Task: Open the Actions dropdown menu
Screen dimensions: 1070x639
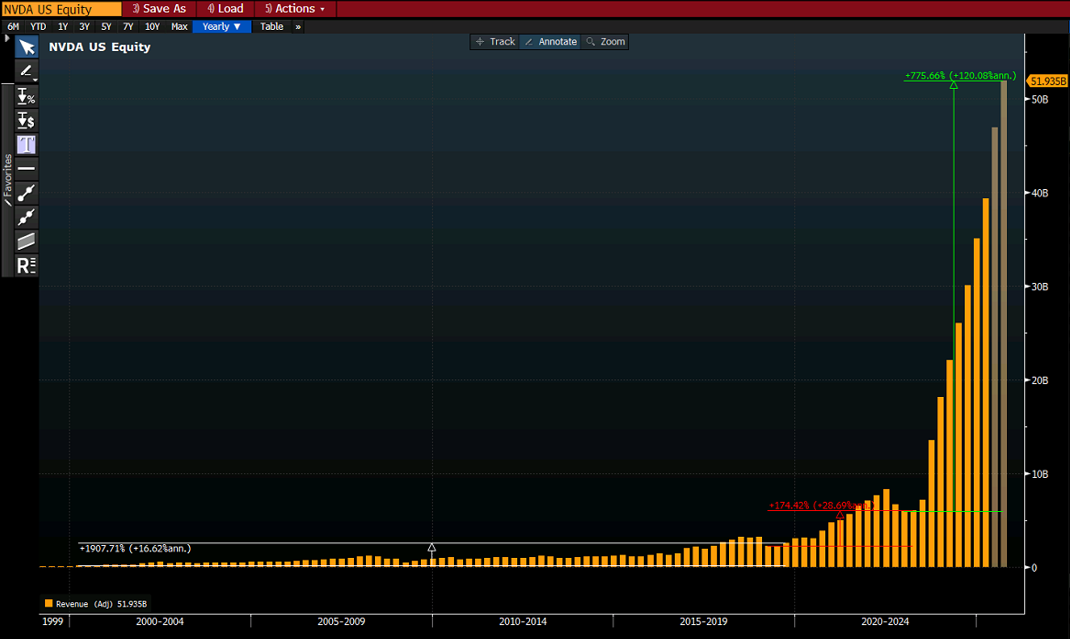Action: click(295, 9)
